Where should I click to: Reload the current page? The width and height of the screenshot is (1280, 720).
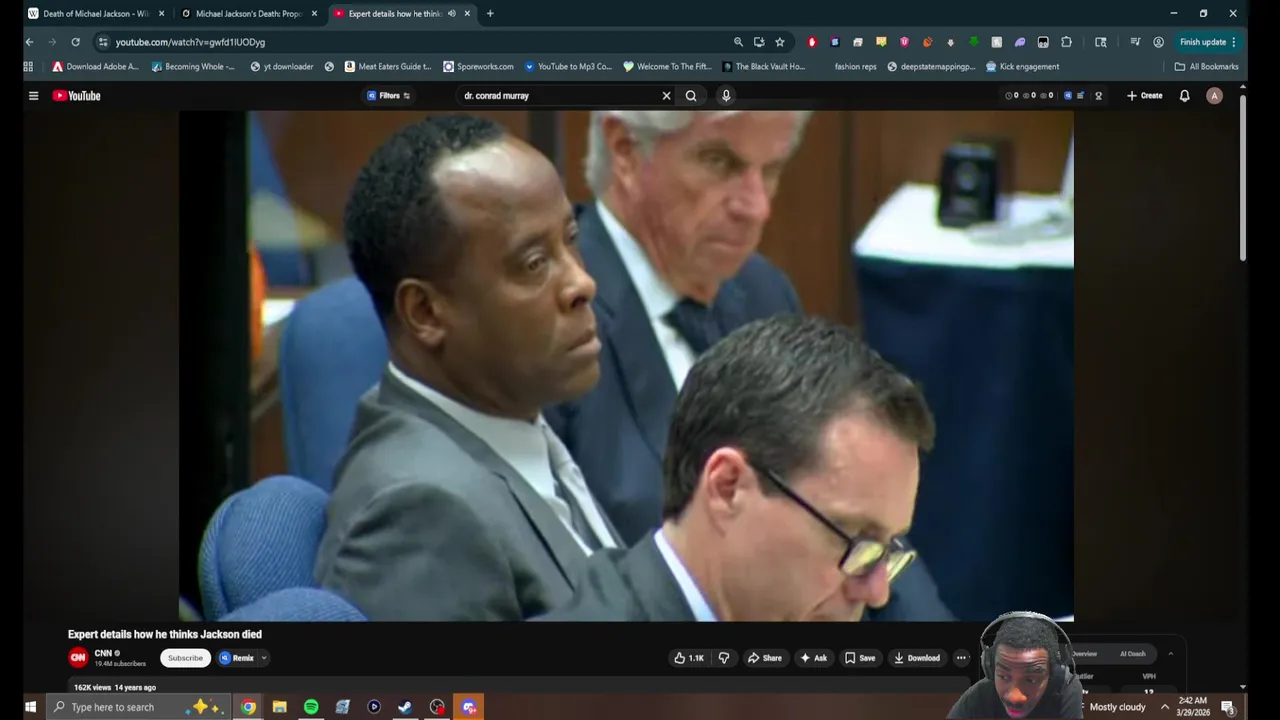(75, 42)
